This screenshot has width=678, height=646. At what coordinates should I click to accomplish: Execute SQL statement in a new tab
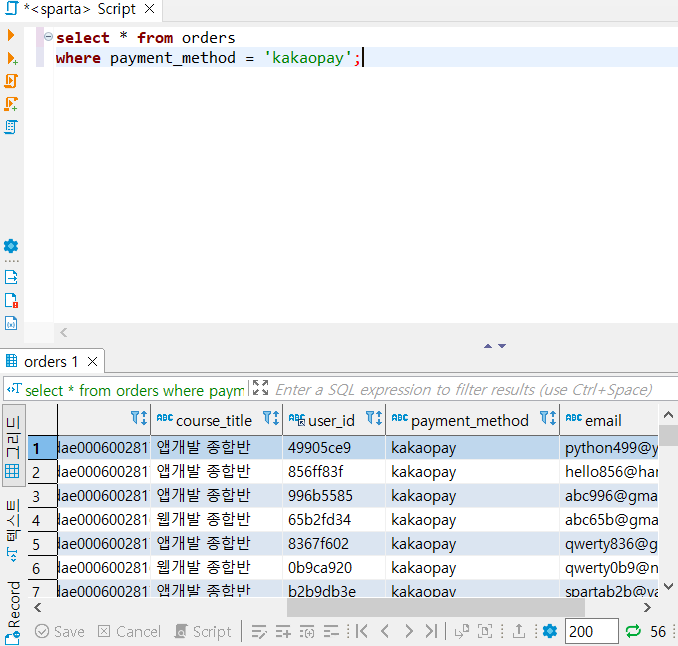(x=12, y=58)
